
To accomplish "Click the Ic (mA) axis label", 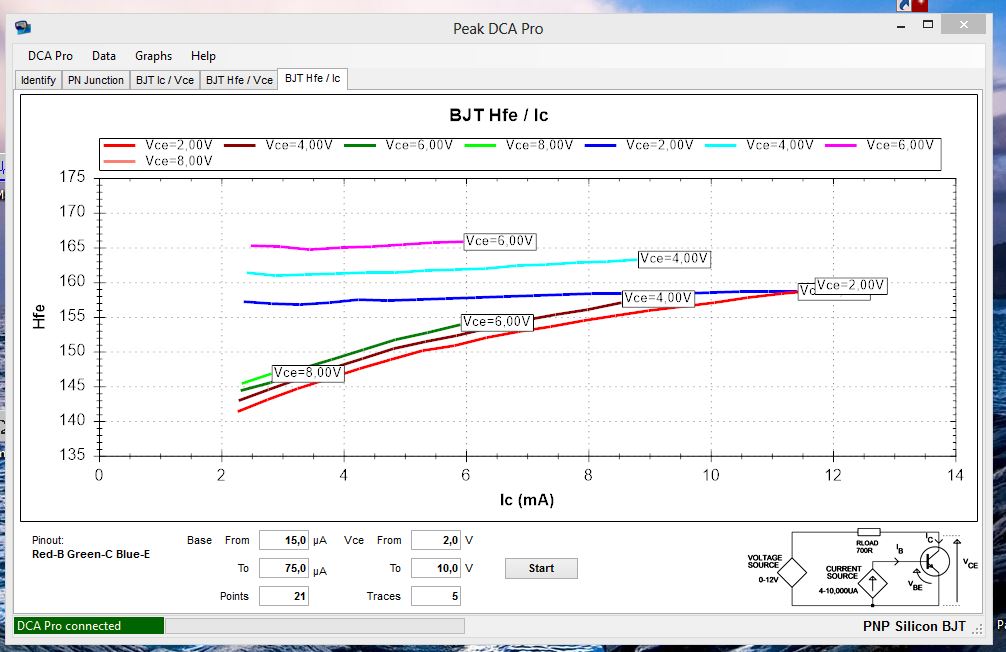I will [527, 500].
